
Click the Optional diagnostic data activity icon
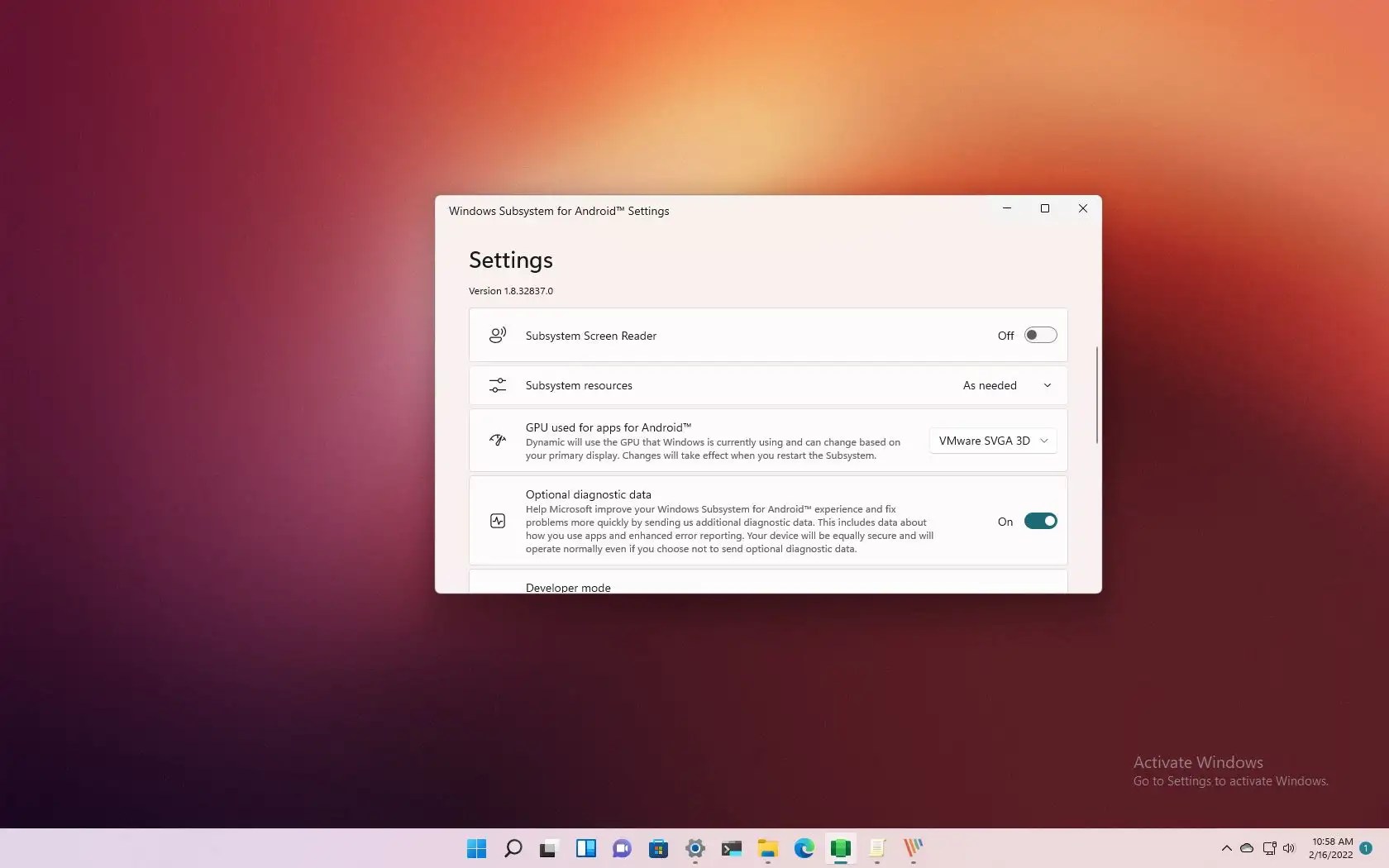[x=497, y=521]
